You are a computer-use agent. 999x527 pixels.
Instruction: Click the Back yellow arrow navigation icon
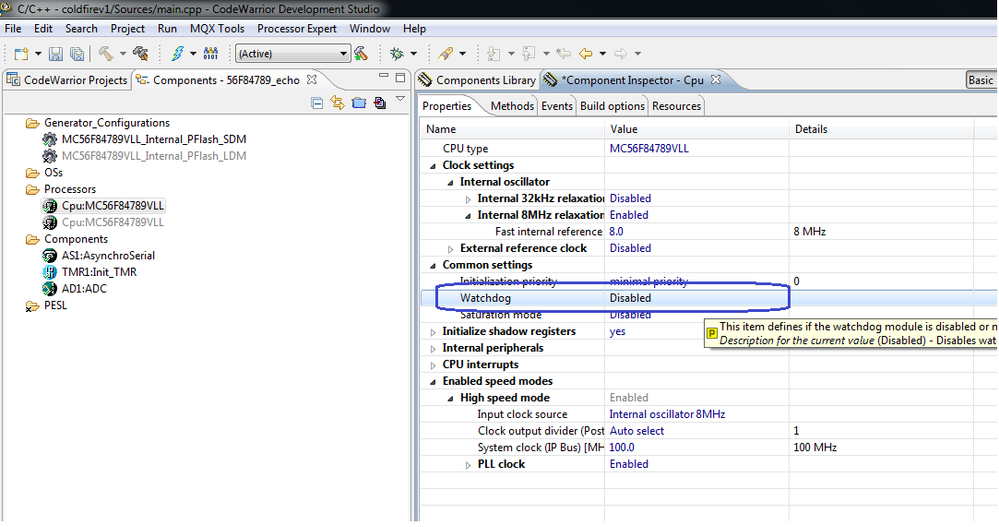tap(586, 54)
